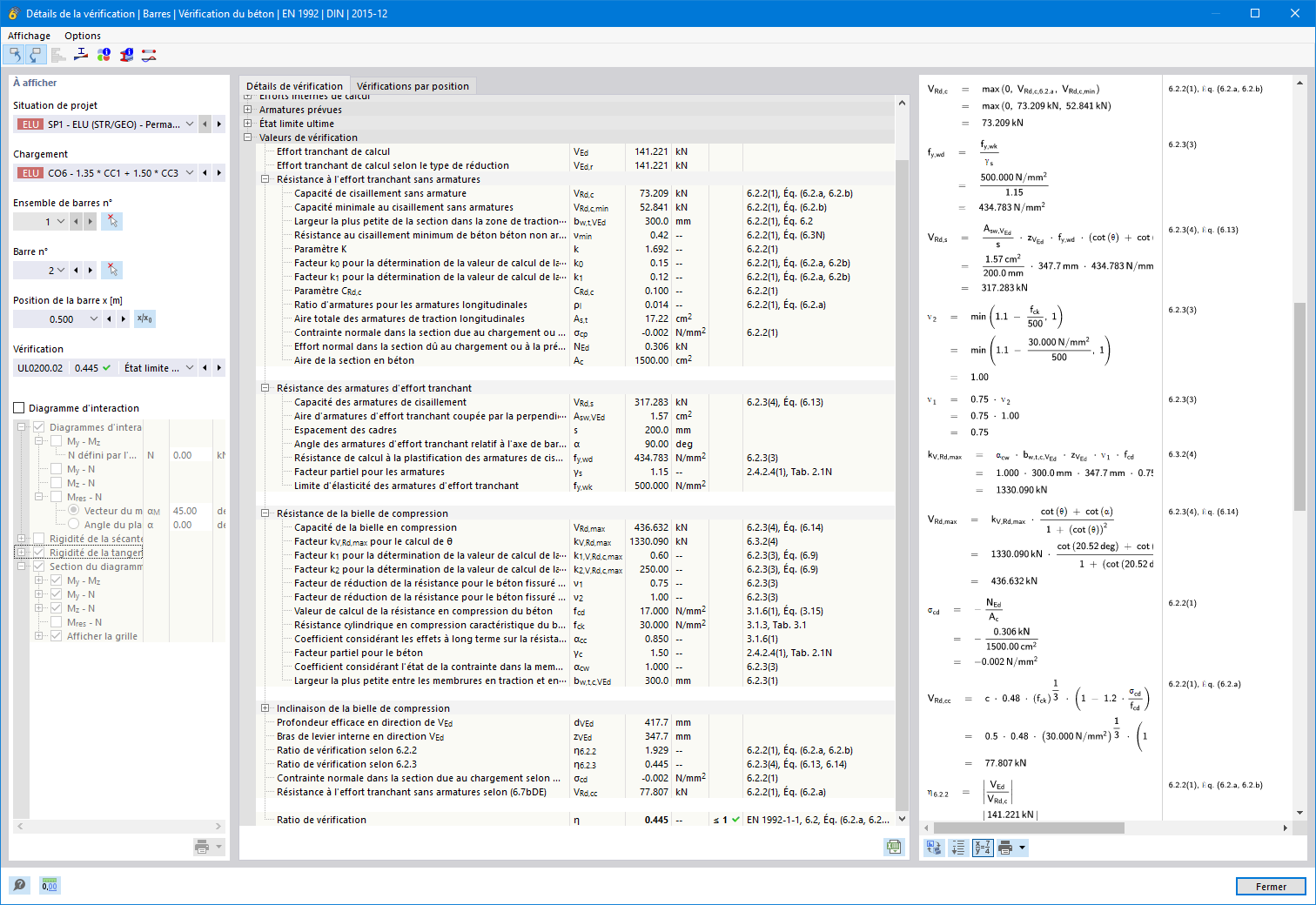Print the formulas using the printer icon
Viewport: 1316px width, 905px height.
coord(1005,847)
